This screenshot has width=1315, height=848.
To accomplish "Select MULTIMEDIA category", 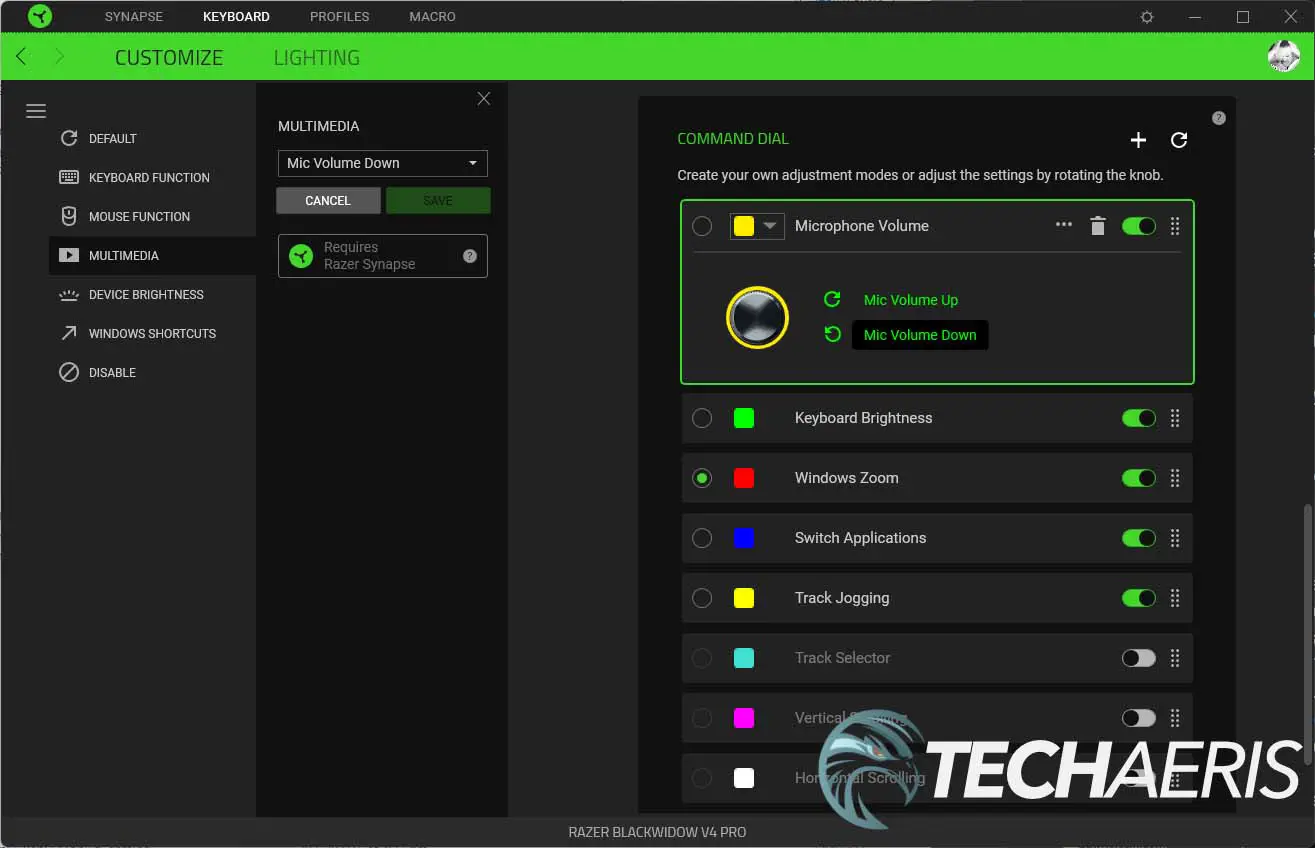I will tap(152, 255).
